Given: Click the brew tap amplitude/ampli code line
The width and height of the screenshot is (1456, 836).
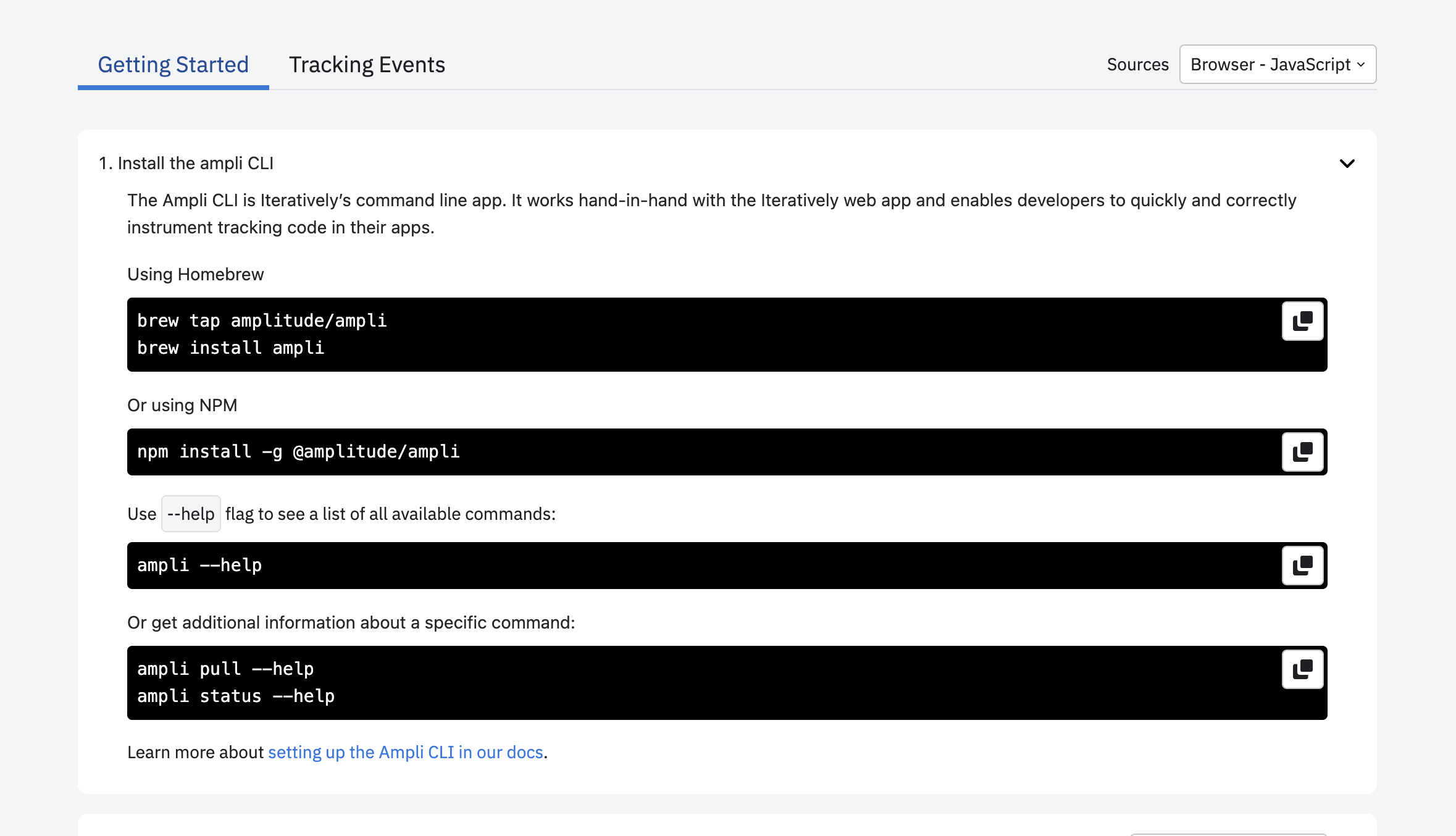Looking at the screenshot, I should 262,320.
